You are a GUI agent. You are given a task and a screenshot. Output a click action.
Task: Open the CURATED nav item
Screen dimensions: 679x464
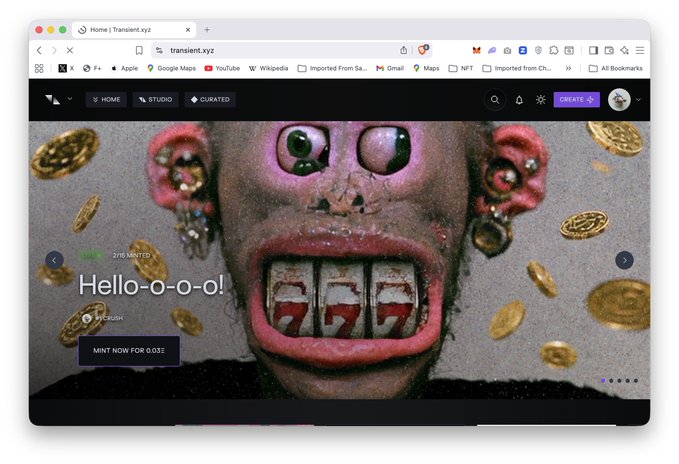210,100
